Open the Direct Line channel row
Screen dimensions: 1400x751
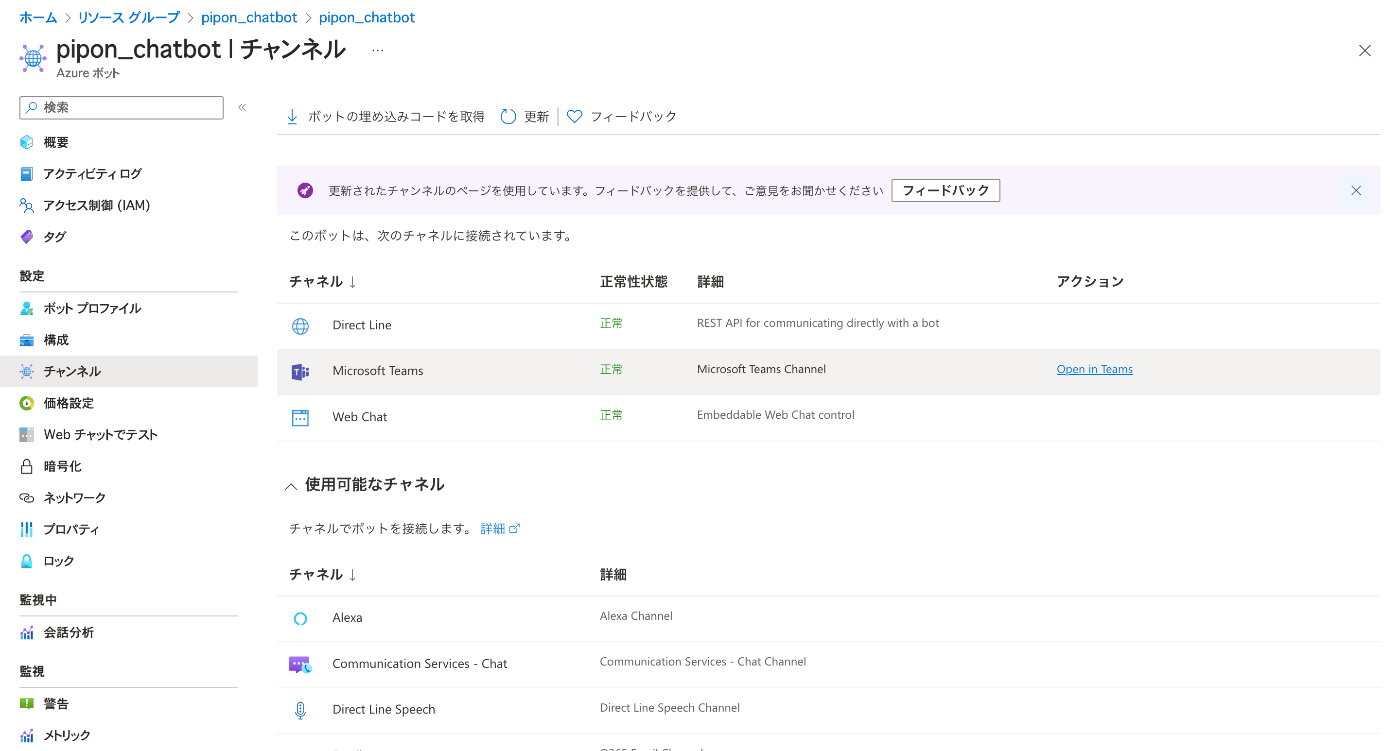click(x=829, y=326)
